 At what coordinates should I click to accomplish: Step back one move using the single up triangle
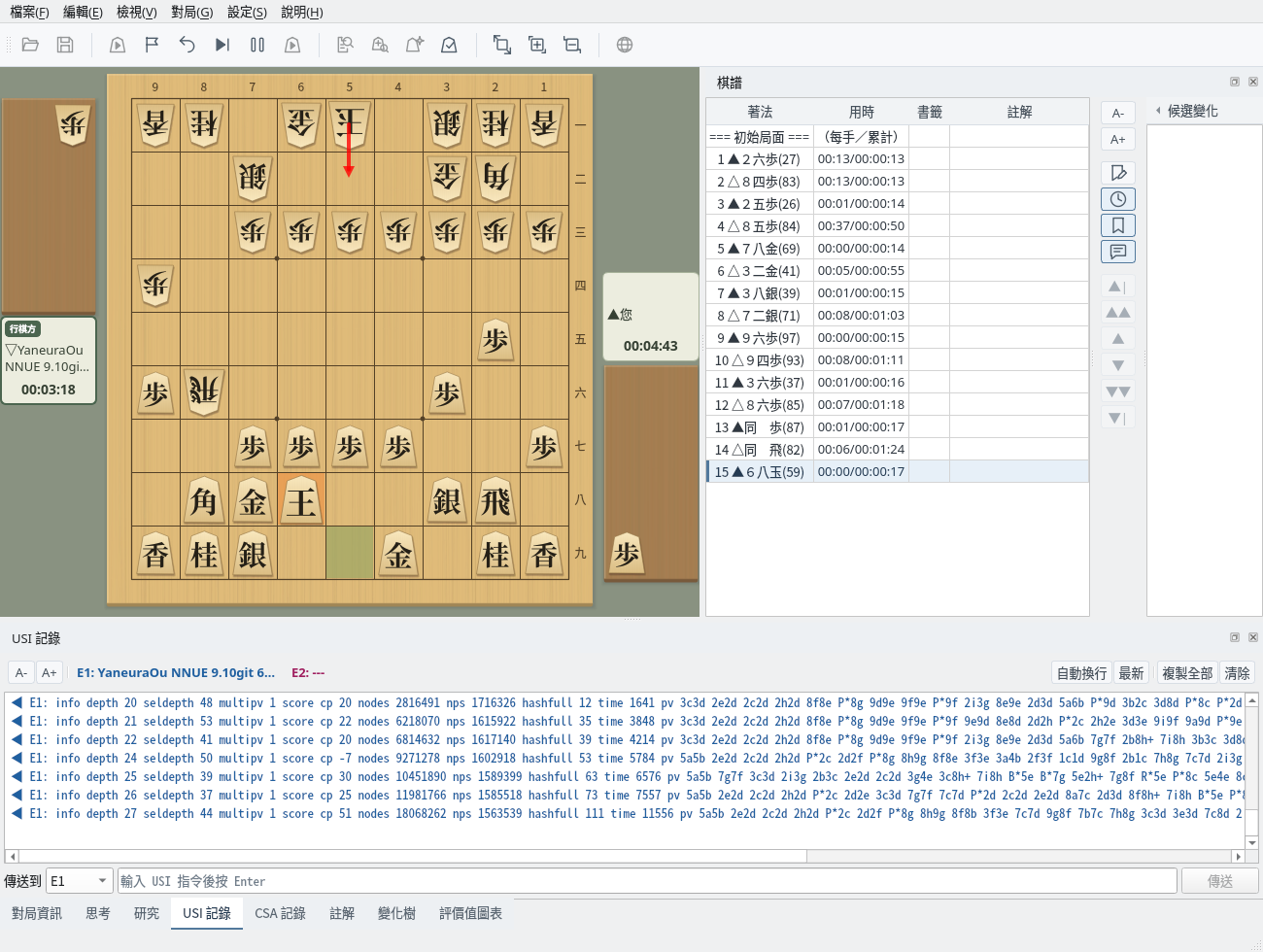coord(1118,339)
